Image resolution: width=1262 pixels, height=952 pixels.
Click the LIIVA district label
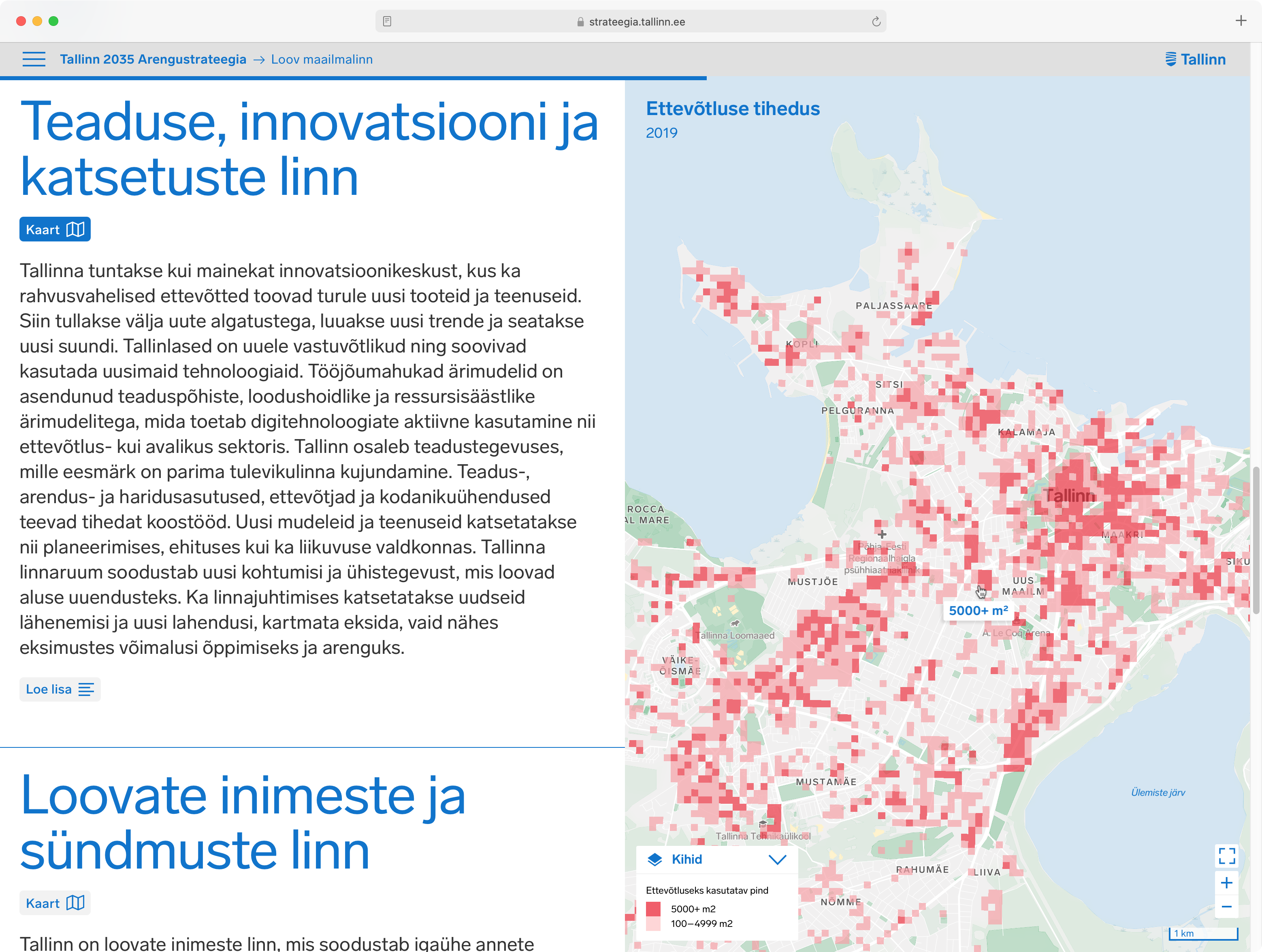pos(987,872)
